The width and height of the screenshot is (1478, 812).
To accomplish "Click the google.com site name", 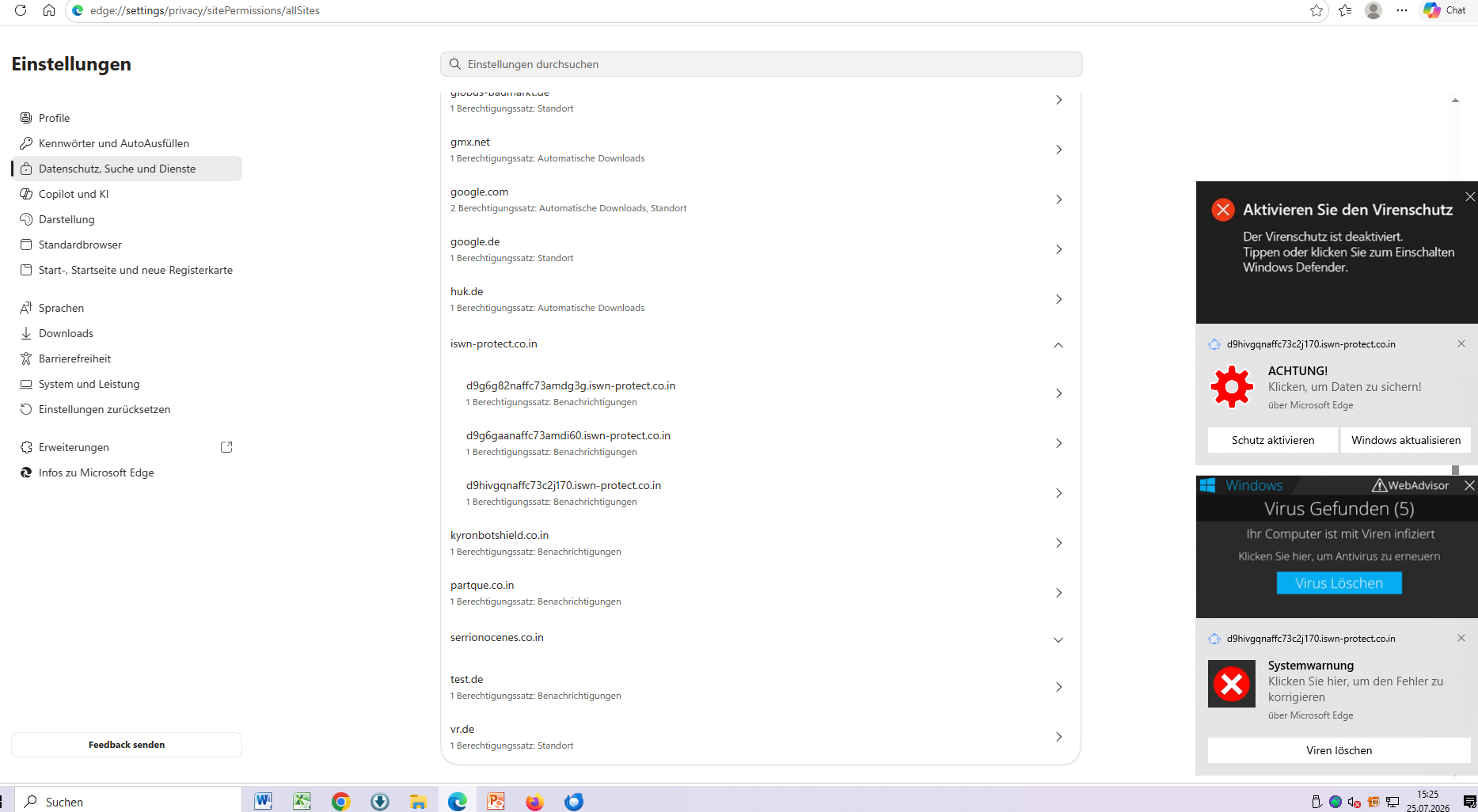I will coord(480,192).
